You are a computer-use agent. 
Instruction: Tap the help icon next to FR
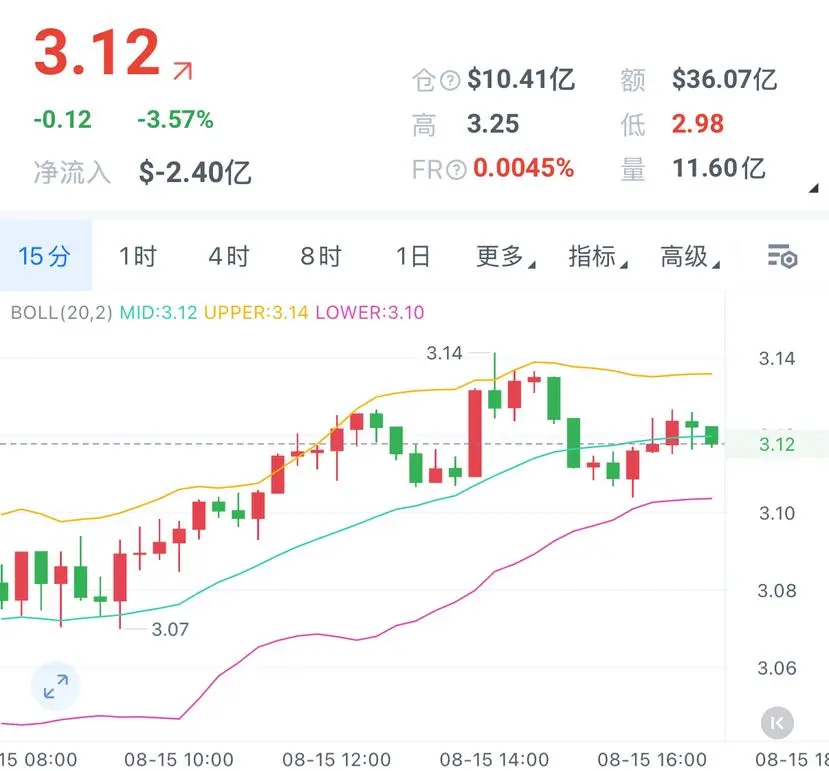tap(456, 170)
